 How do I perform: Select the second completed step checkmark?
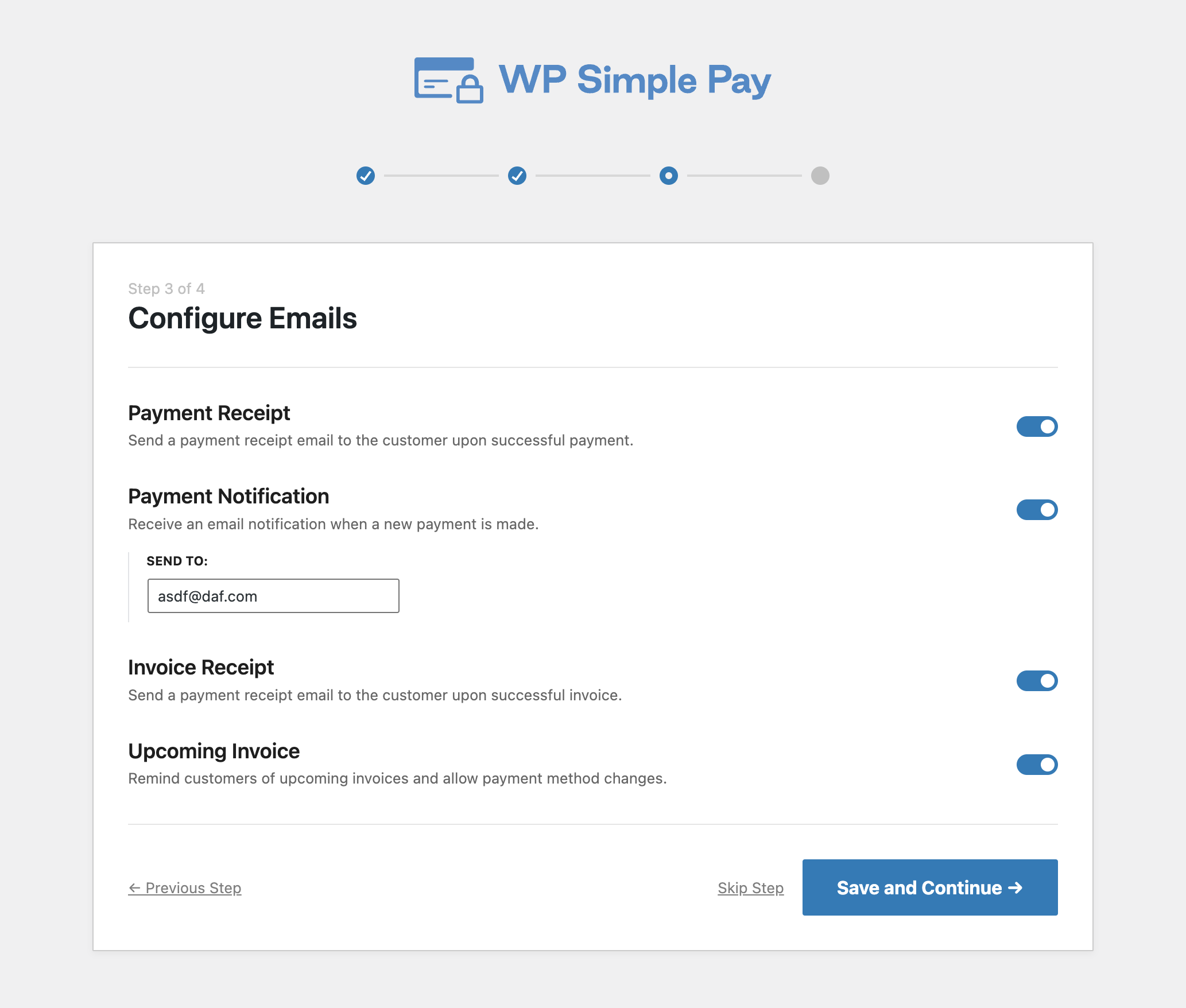click(517, 176)
